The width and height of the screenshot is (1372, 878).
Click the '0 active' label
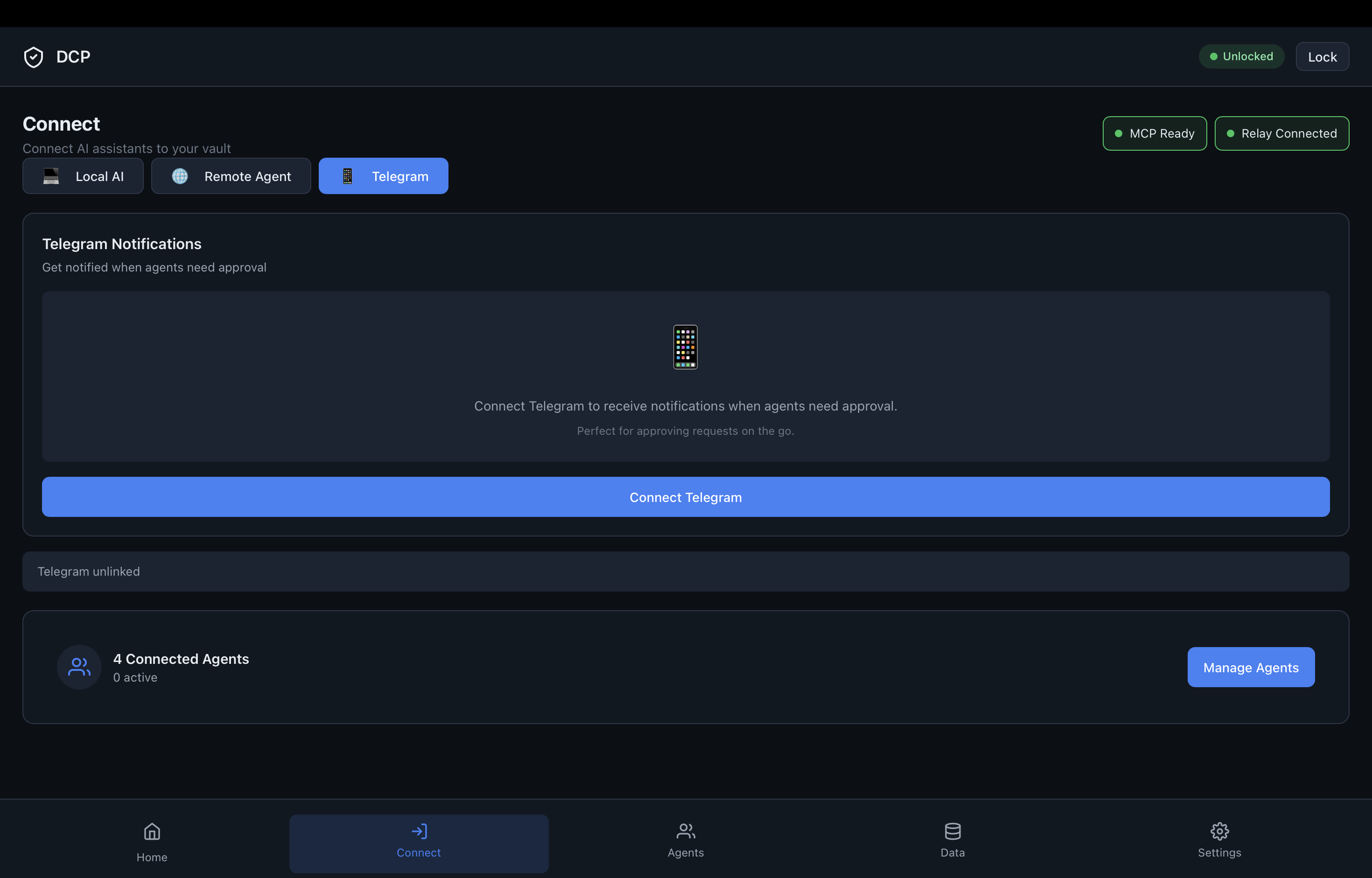click(x=135, y=677)
